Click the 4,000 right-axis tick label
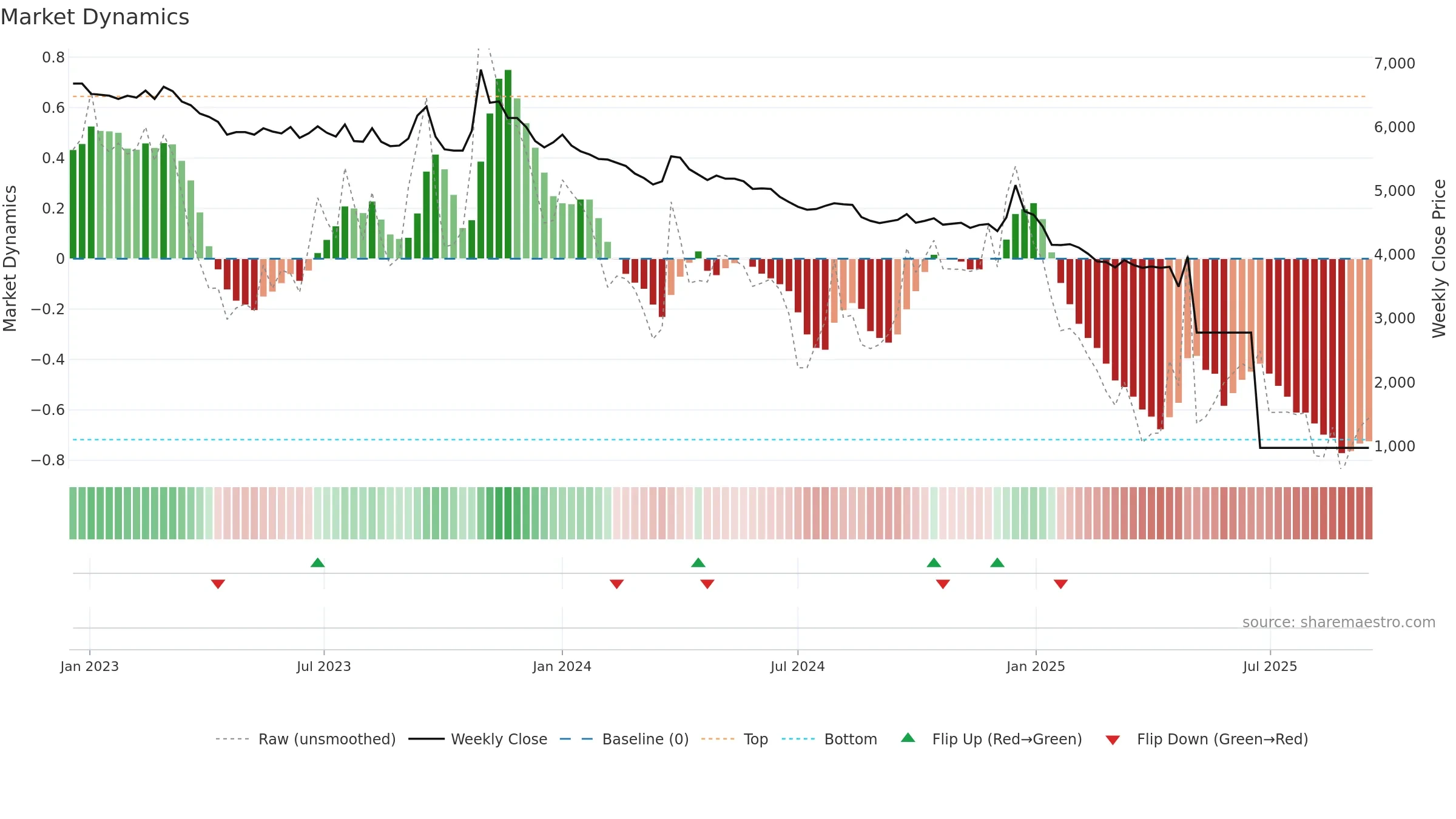This screenshot has width=1456, height=819. (x=1395, y=254)
